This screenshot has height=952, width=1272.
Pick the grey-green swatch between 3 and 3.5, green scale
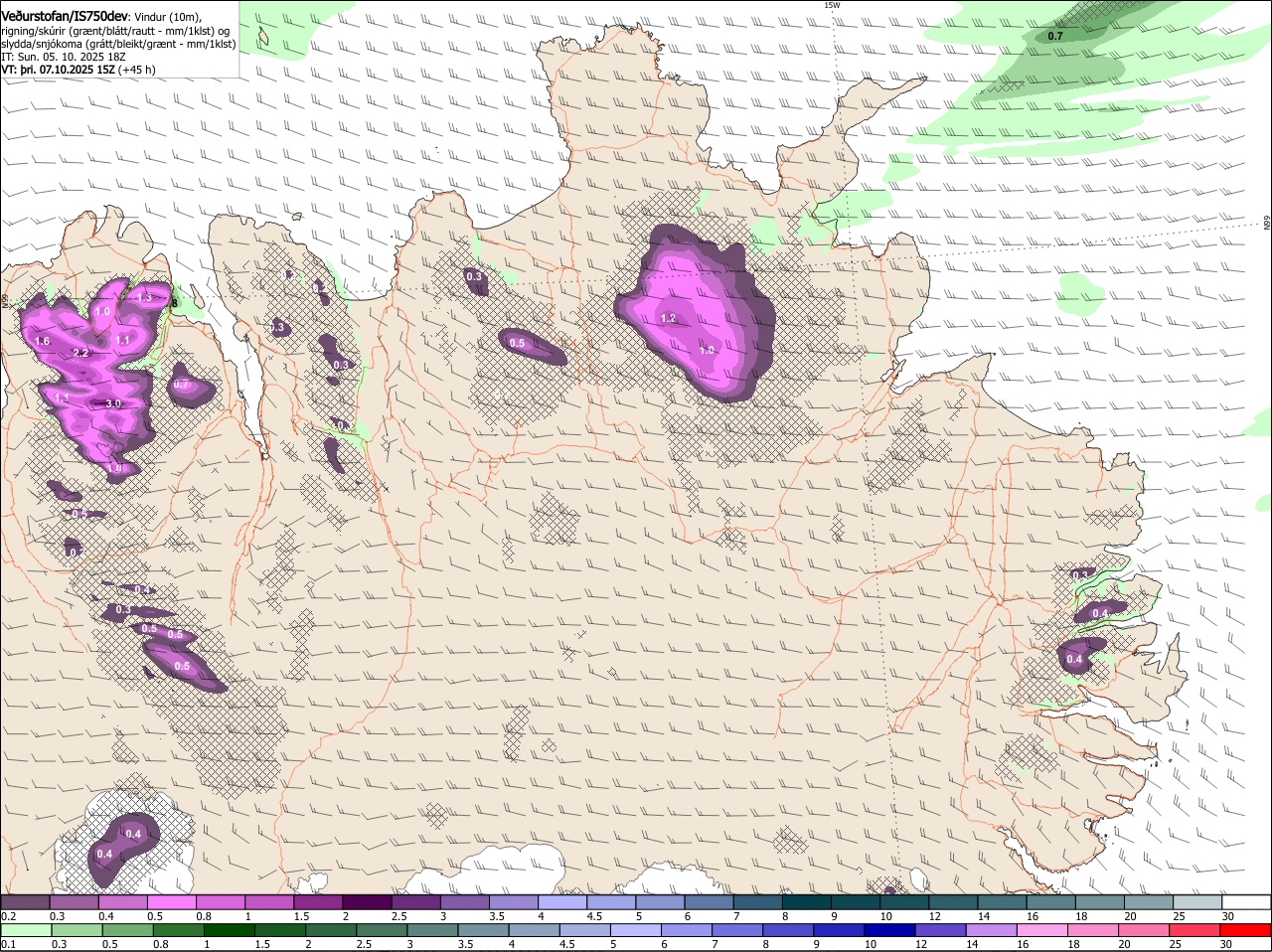[433, 930]
